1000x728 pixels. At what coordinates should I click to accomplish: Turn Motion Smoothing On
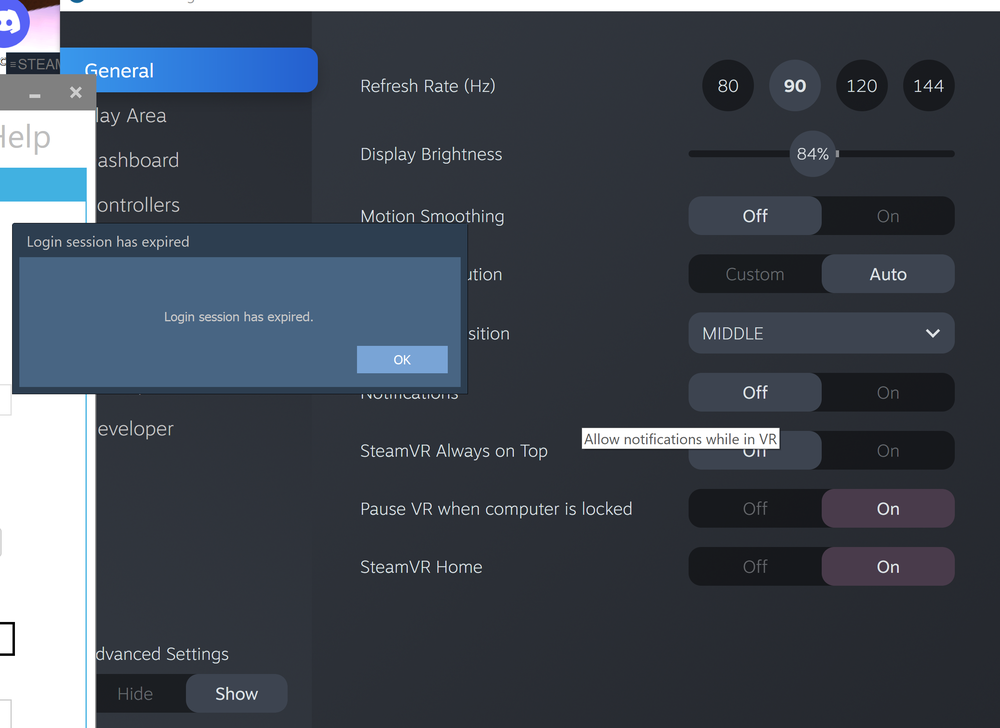click(888, 215)
